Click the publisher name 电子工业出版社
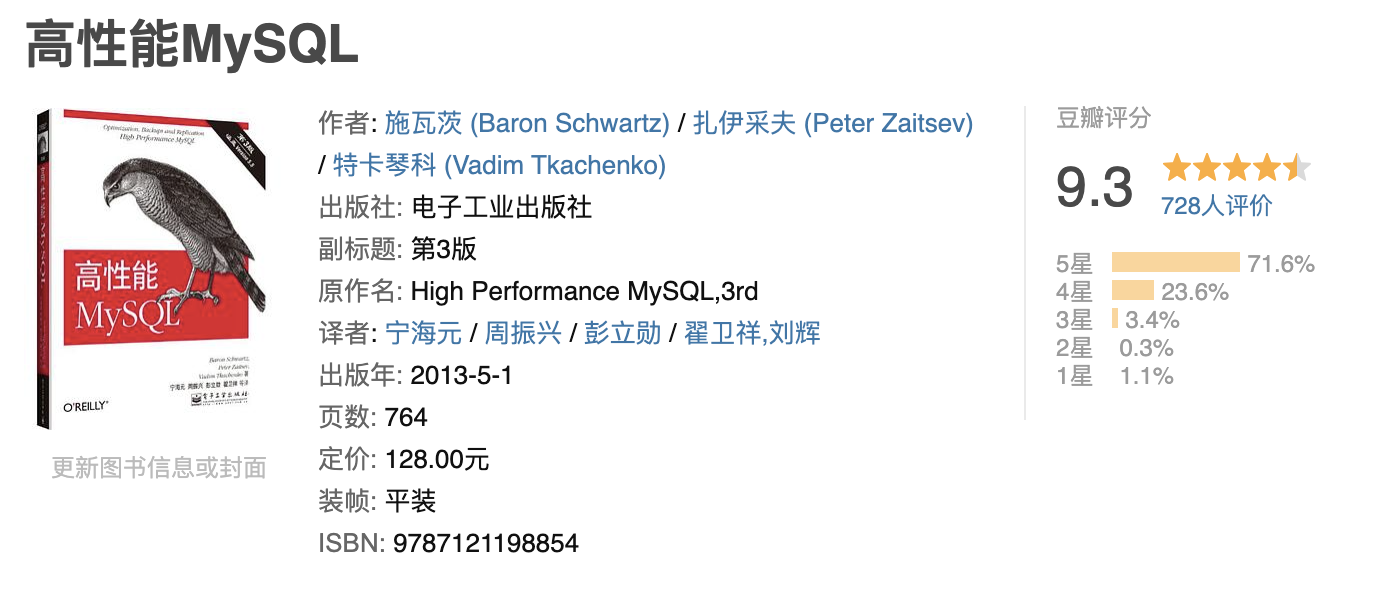Viewport: 1384px width, 590px height. click(x=501, y=207)
